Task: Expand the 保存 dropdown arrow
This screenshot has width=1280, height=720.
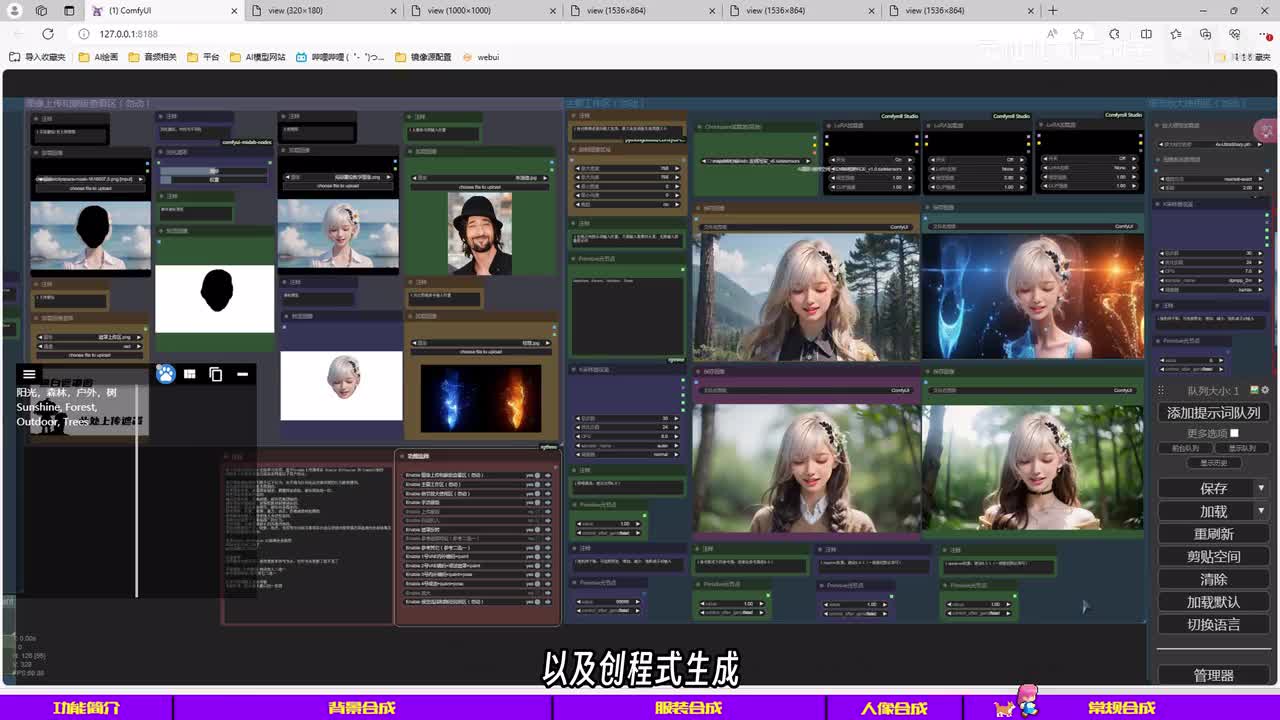Action: coord(1261,488)
